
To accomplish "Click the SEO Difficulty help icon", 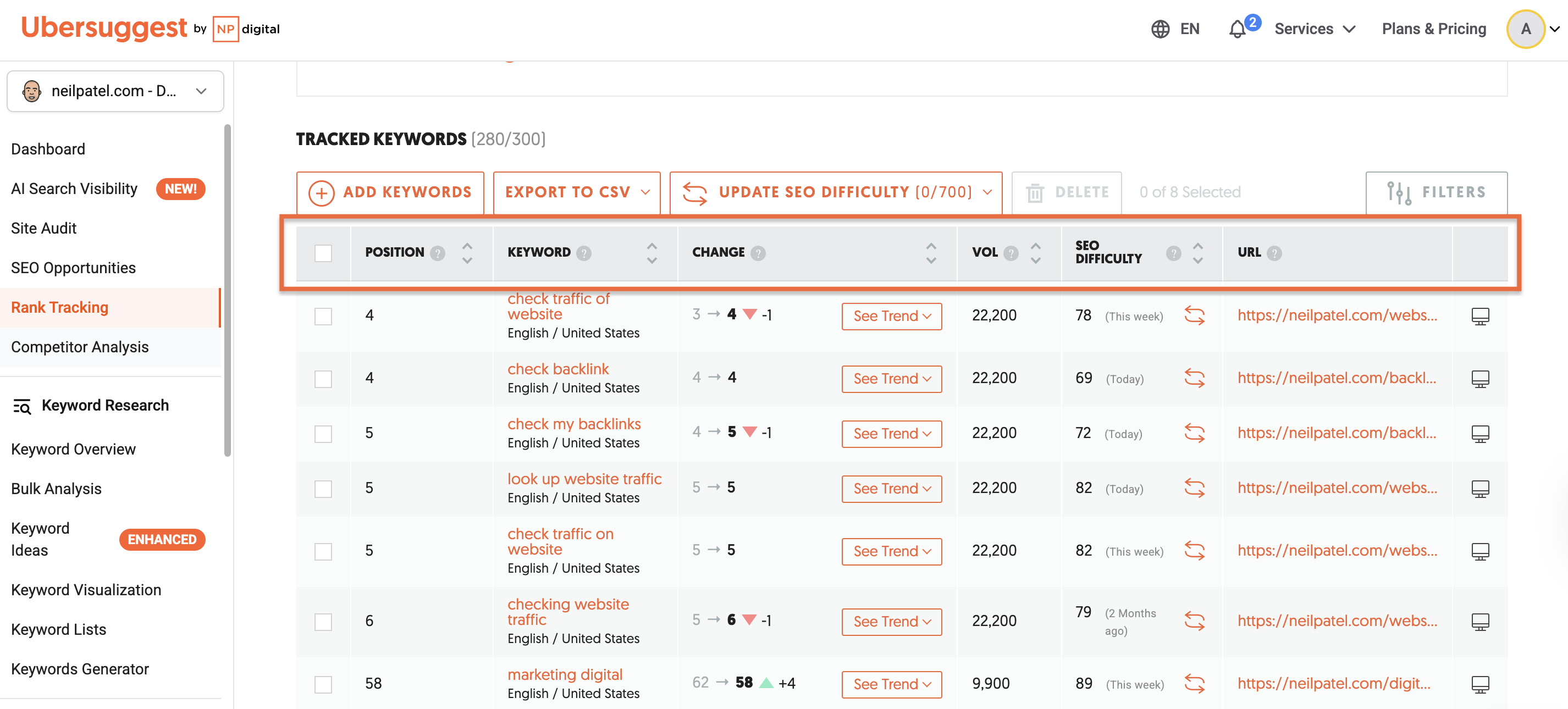I will pyautogui.click(x=1174, y=253).
